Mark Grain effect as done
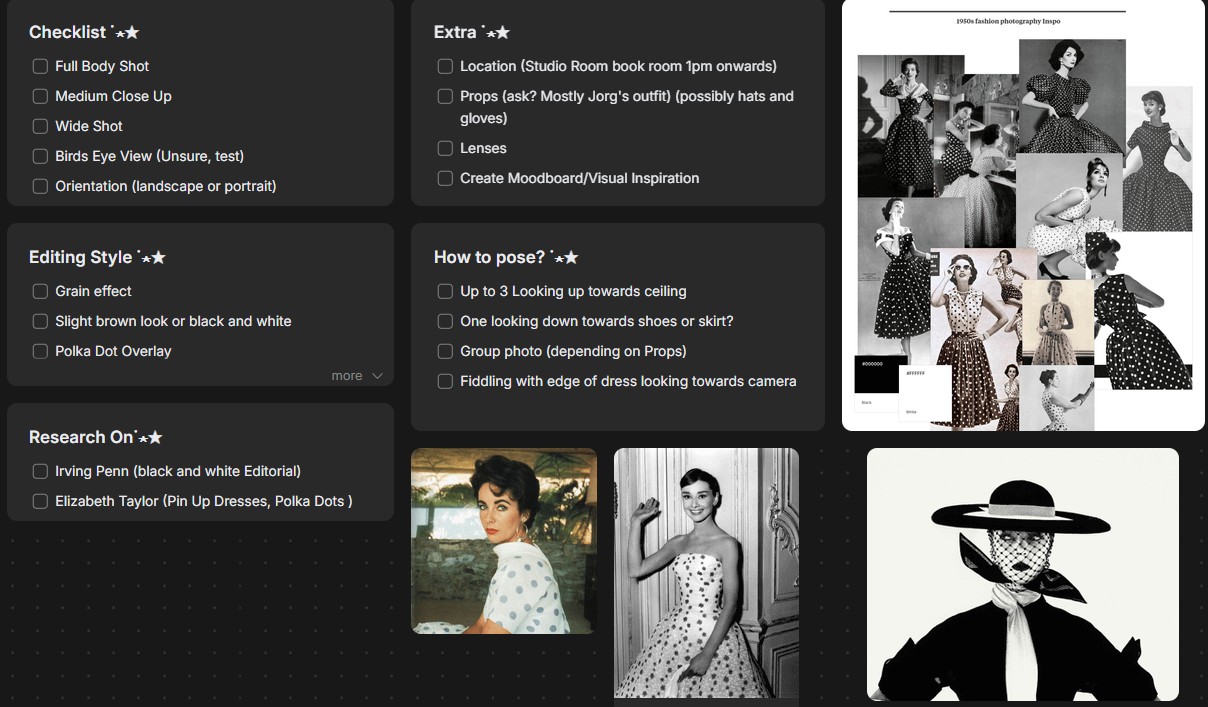1208x707 pixels. [x=40, y=291]
